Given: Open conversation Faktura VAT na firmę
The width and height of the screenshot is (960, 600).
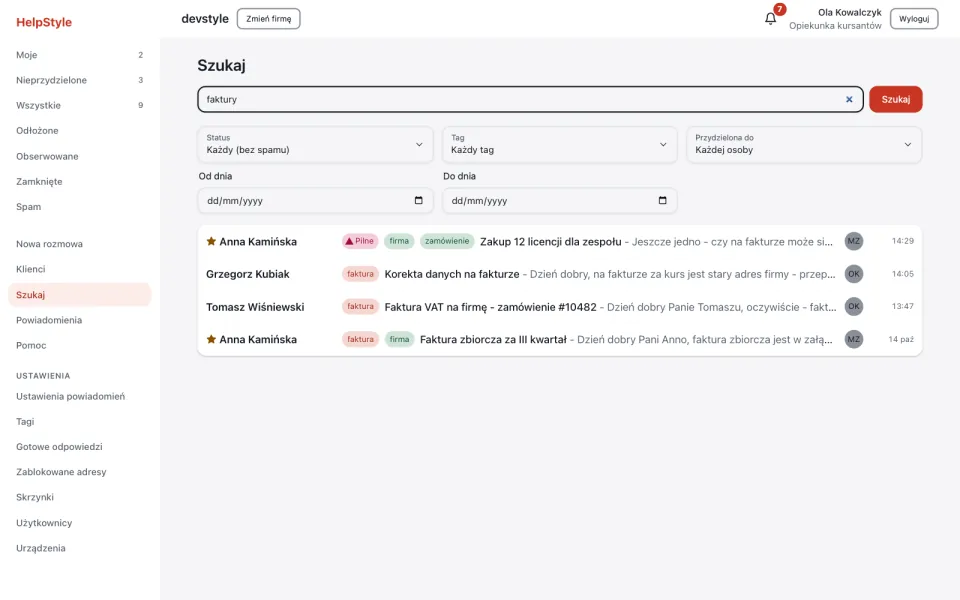Looking at the screenshot, I should click(560, 307).
